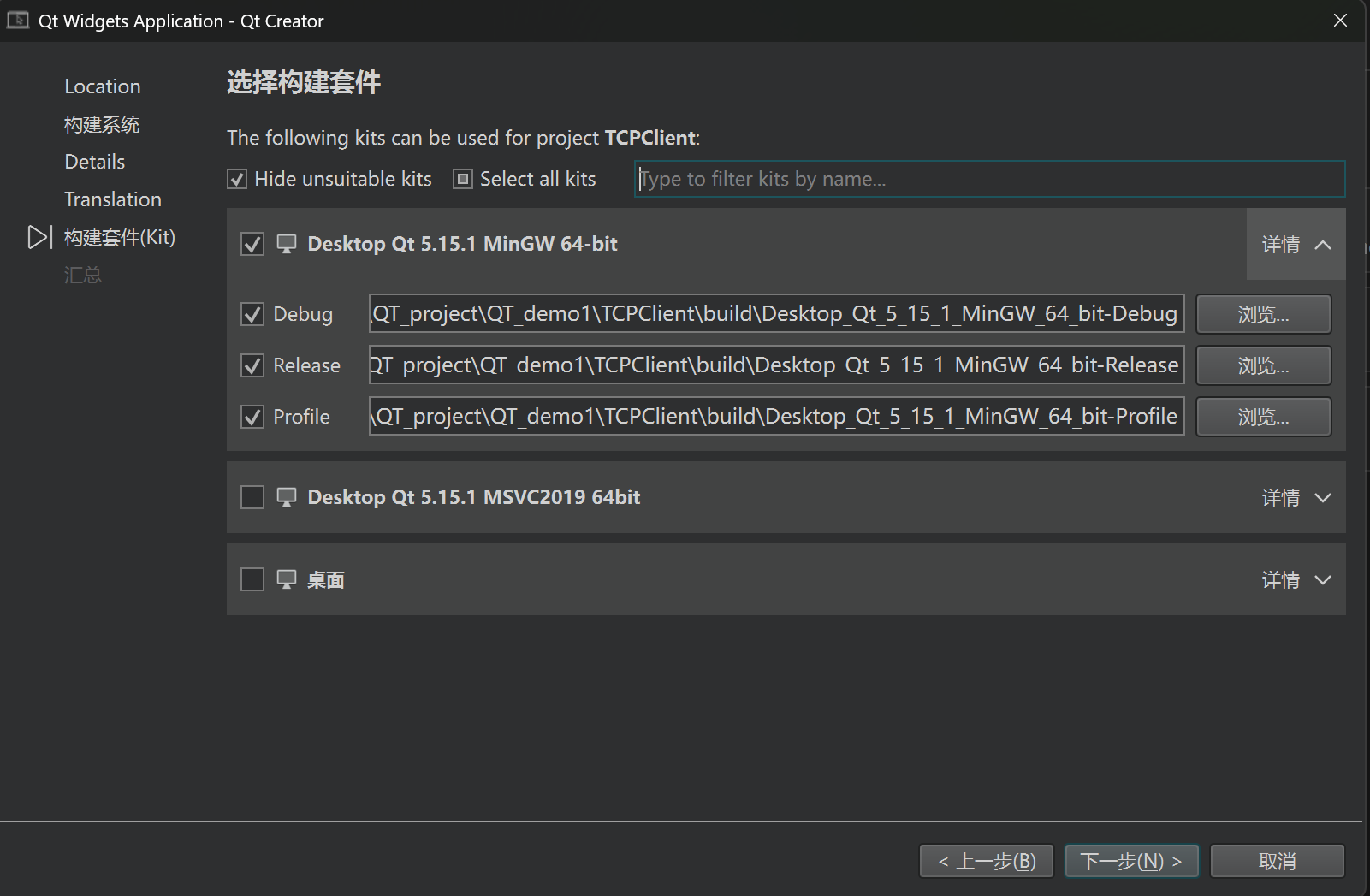This screenshot has height=896, width=1370.
Task: Click the TCPClient project name text
Action: pyautogui.click(x=650, y=138)
